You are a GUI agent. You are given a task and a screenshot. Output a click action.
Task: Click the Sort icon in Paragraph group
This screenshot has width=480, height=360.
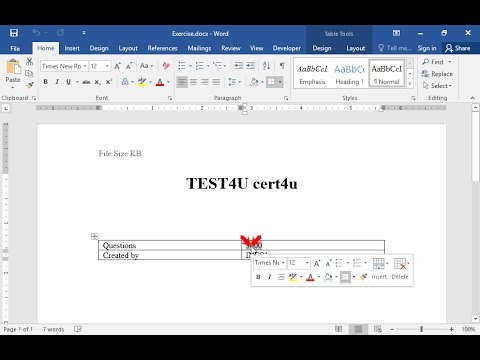click(266, 66)
